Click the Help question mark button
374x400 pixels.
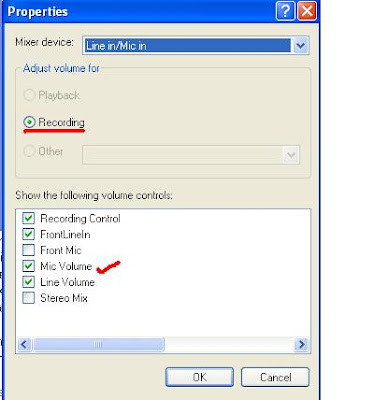coord(285,11)
